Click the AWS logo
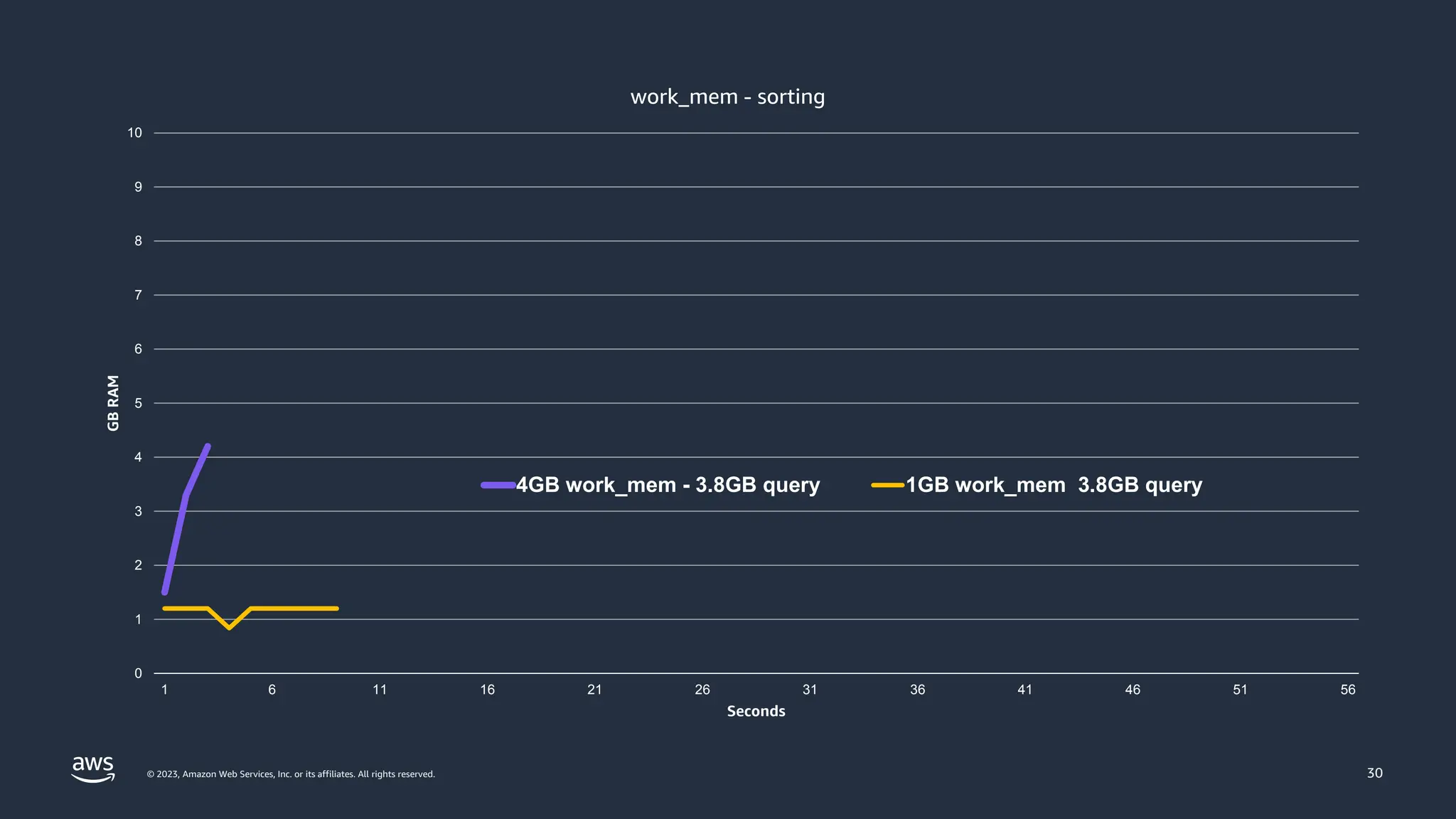The image size is (1456, 819). 93,769
